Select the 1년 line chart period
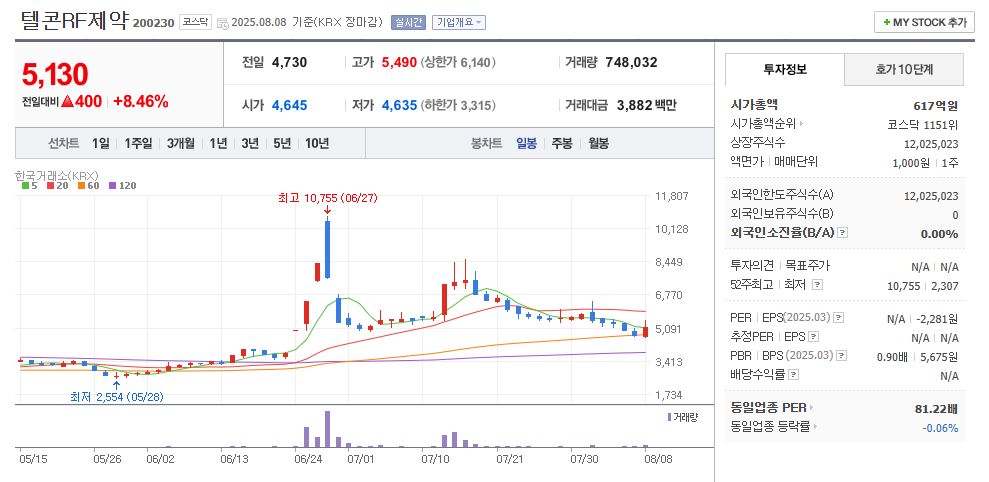The width and height of the screenshot is (989, 482). (218, 143)
